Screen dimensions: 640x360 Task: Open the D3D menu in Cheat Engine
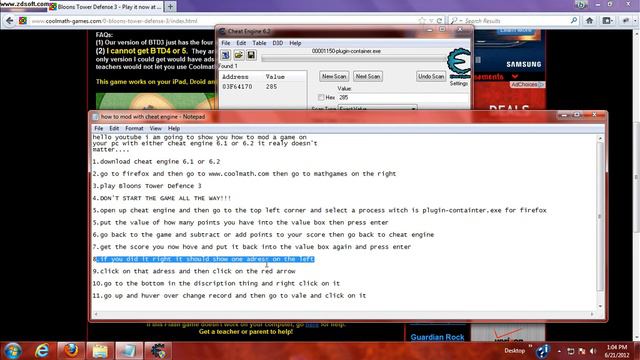278,43
